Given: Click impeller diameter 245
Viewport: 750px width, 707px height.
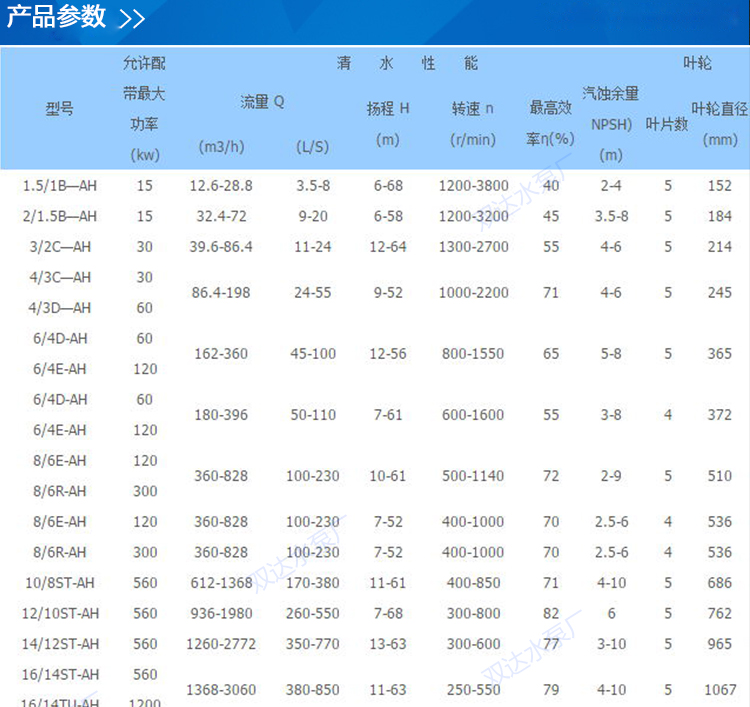Looking at the screenshot, I should point(720,293).
